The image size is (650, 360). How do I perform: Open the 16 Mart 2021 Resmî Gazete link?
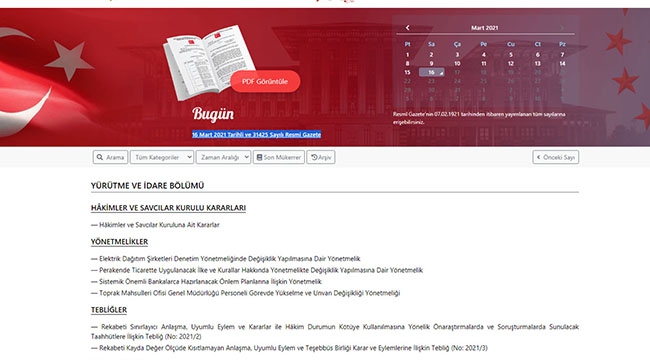pos(256,135)
